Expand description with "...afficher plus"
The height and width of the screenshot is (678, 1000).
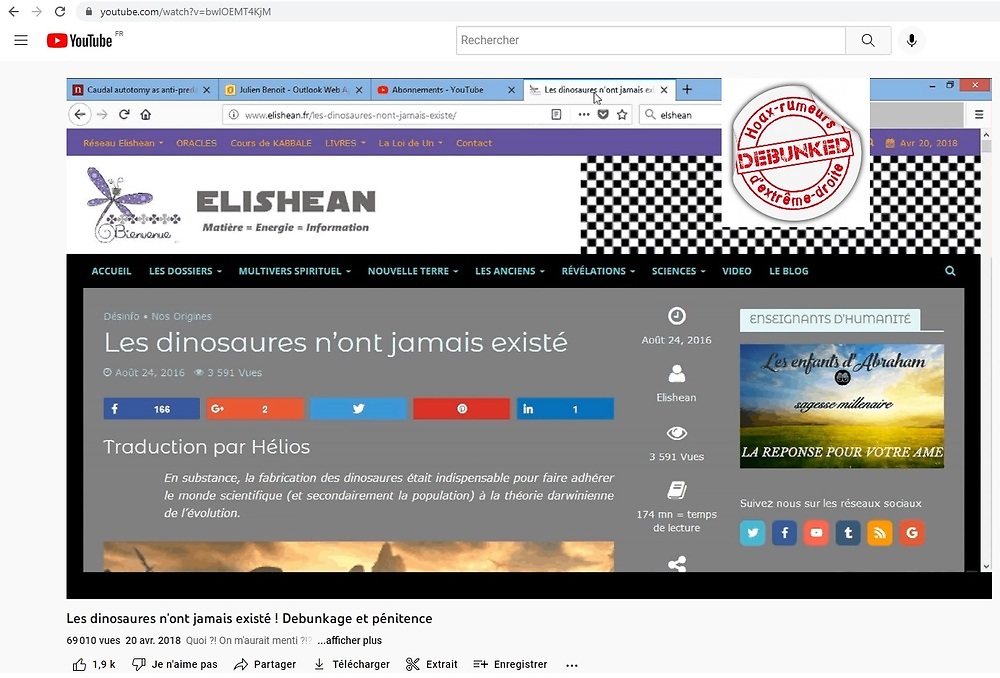click(x=349, y=640)
